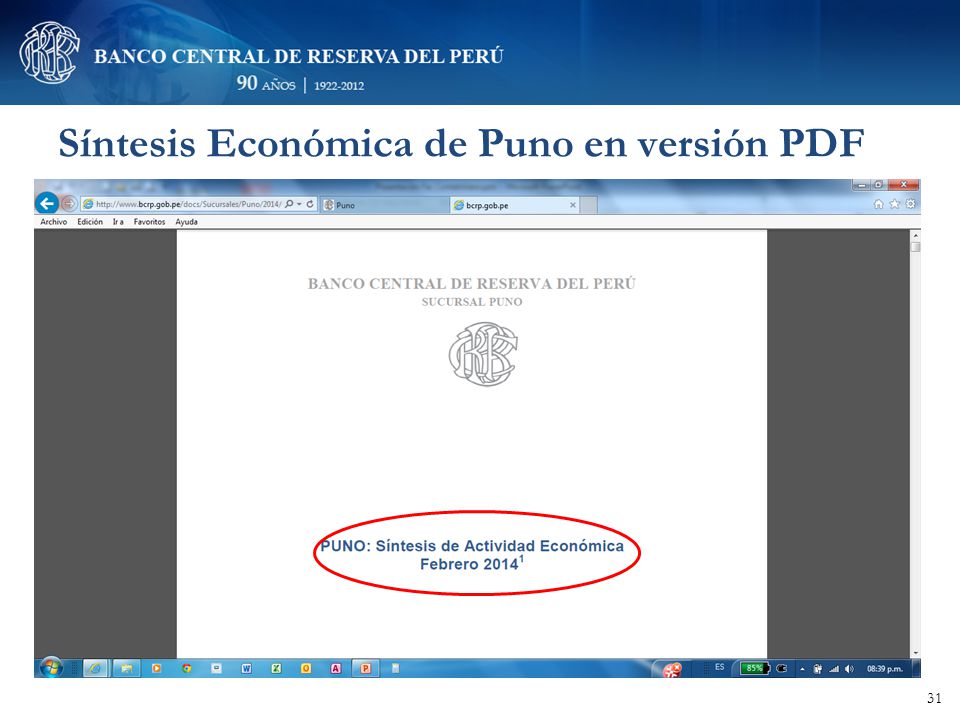Click the vertical scrollbar up arrow
The image size is (960, 720).
pos(916,235)
